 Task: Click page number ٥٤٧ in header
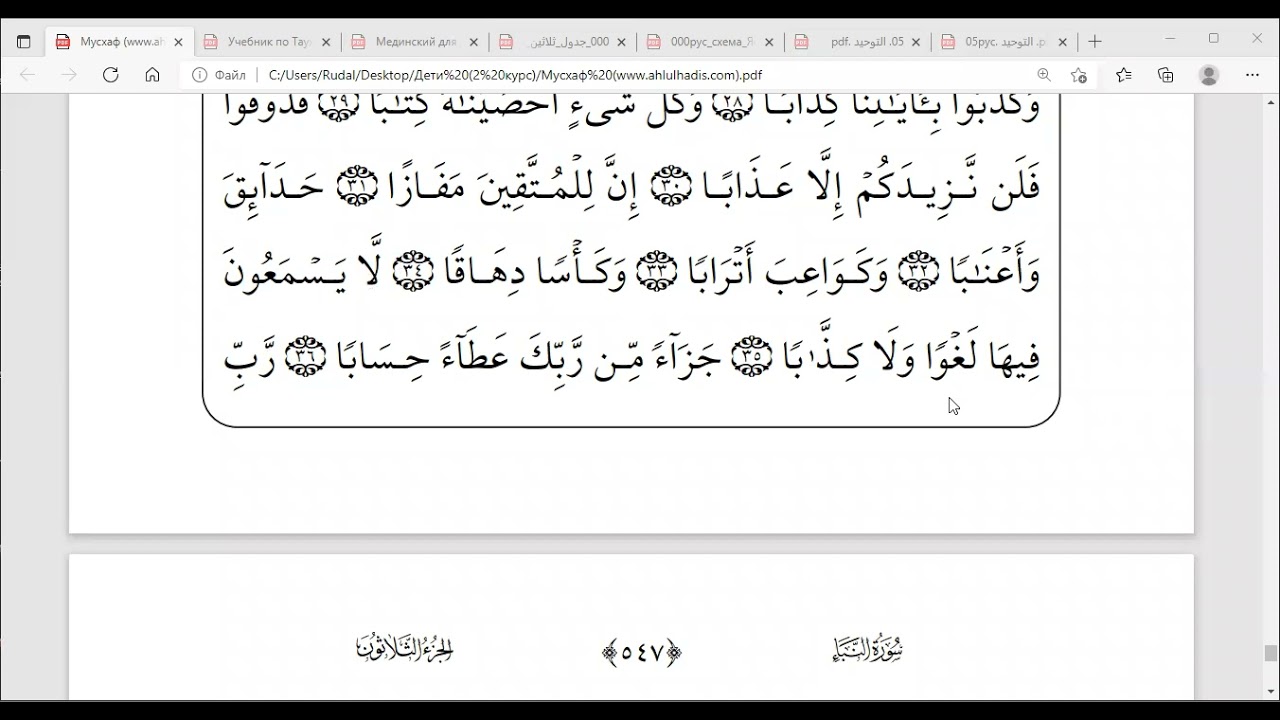point(641,653)
